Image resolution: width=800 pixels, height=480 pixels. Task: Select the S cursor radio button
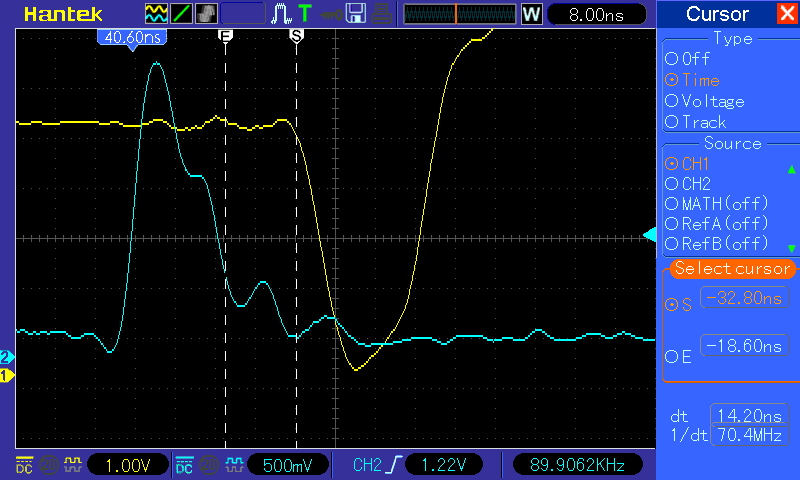[671, 305]
